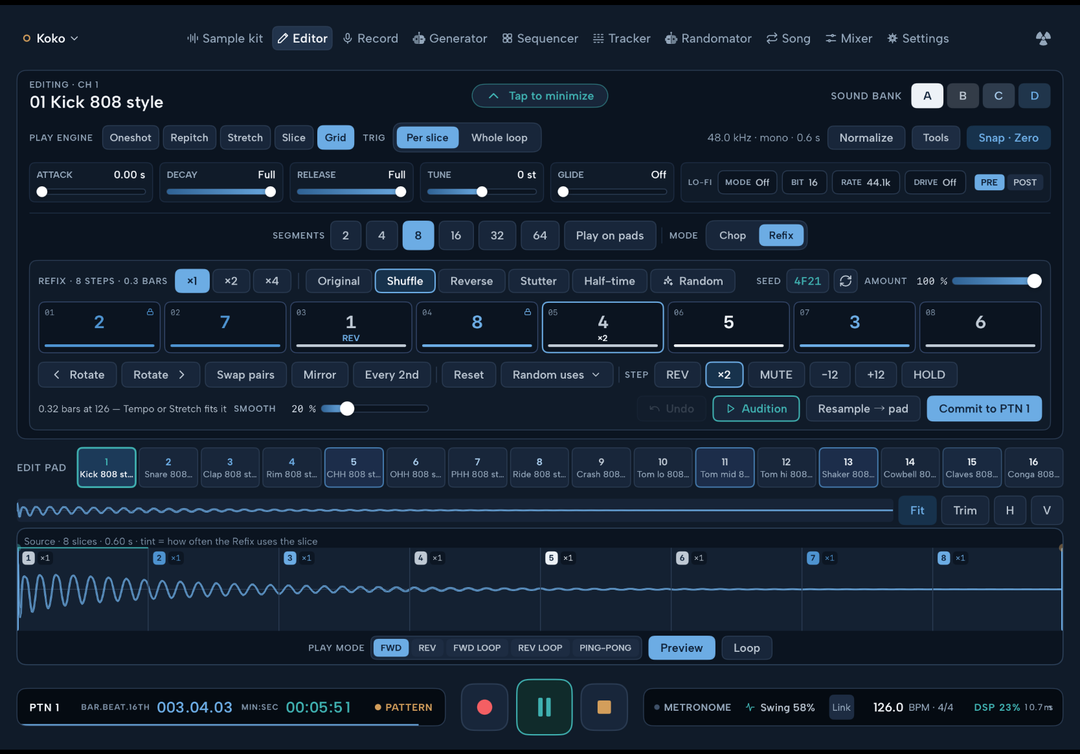The width and height of the screenshot is (1080, 754).
Task: Set play mode to PING-PONG
Action: click(x=605, y=648)
